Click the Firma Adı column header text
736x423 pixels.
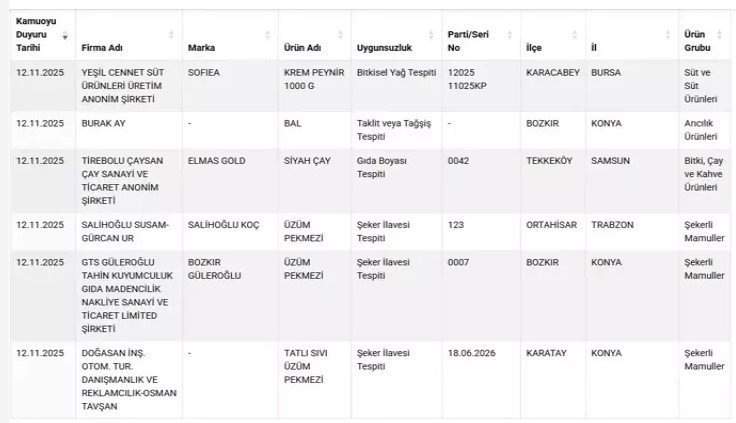[x=104, y=48]
